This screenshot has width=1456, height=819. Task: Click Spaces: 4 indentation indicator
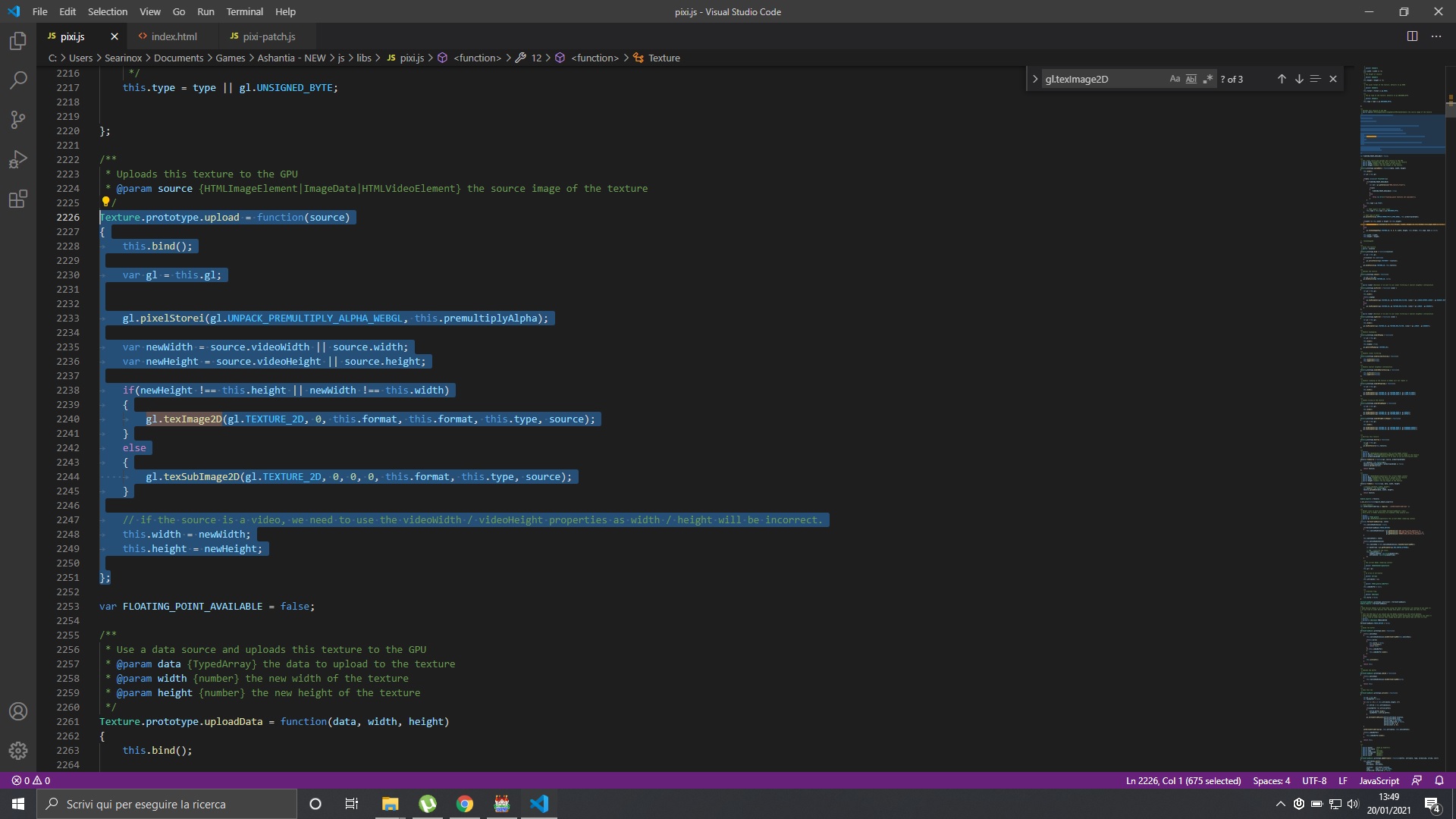tap(1272, 780)
